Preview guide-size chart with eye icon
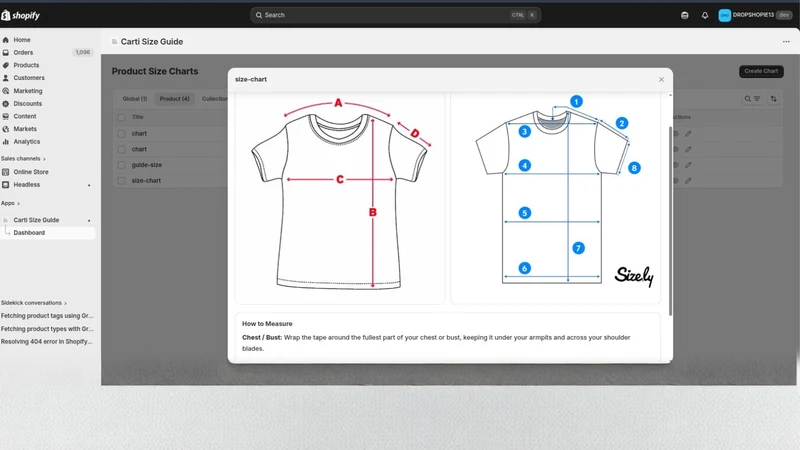 point(676,165)
